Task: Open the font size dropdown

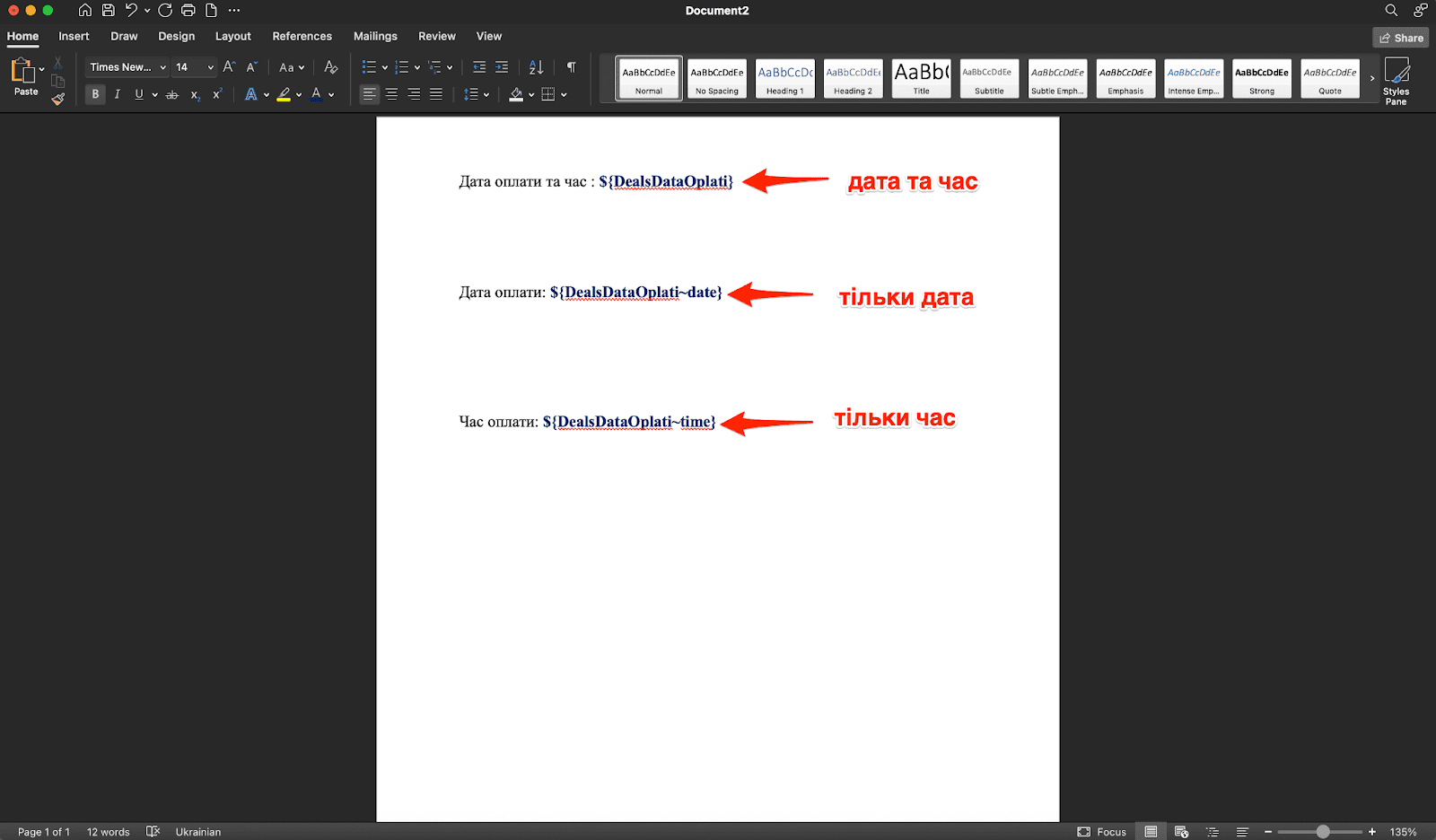Action: [210, 67]
